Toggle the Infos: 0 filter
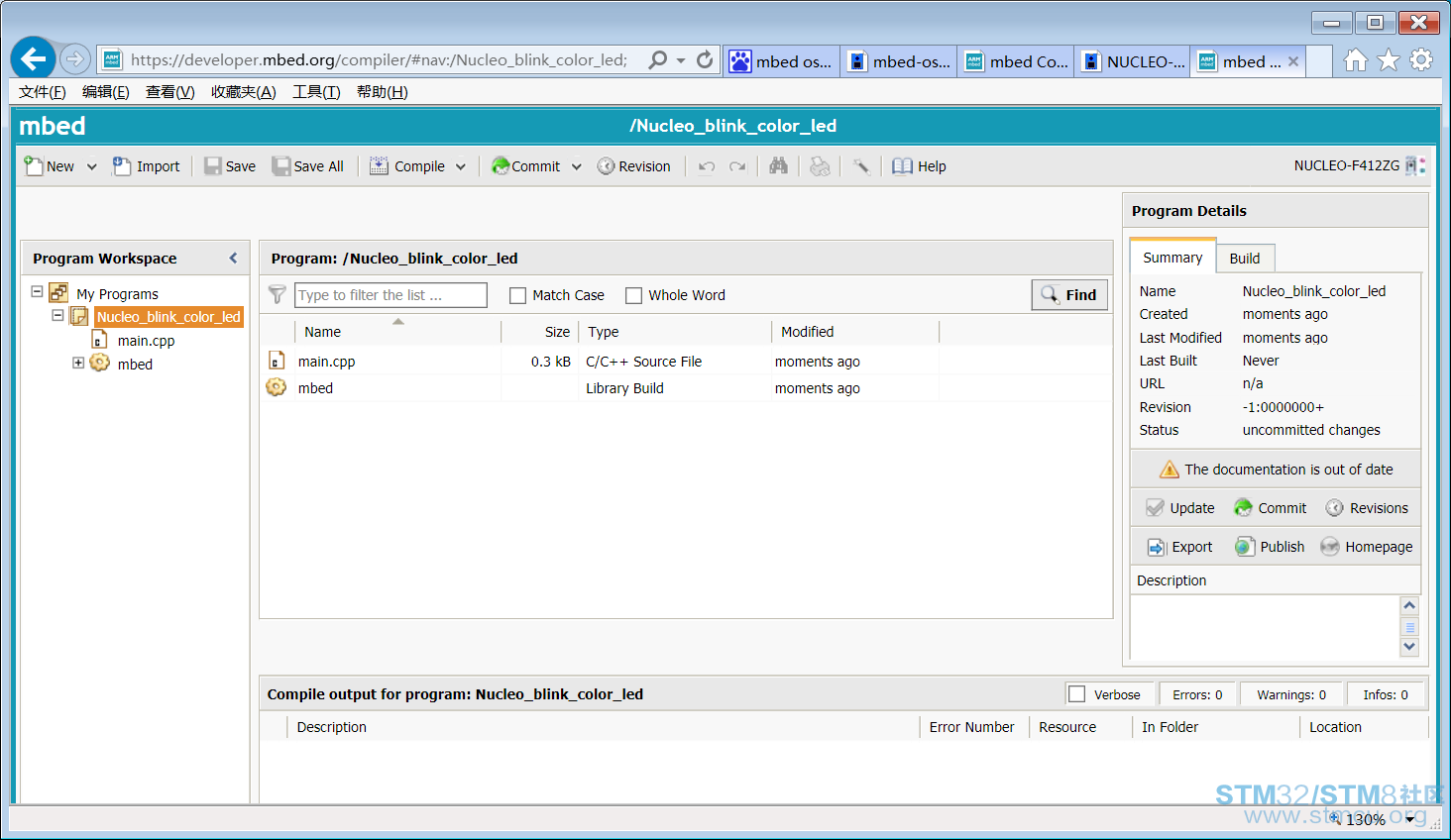Viewport: 1451px width, 840px height. tap(1385, 694)
